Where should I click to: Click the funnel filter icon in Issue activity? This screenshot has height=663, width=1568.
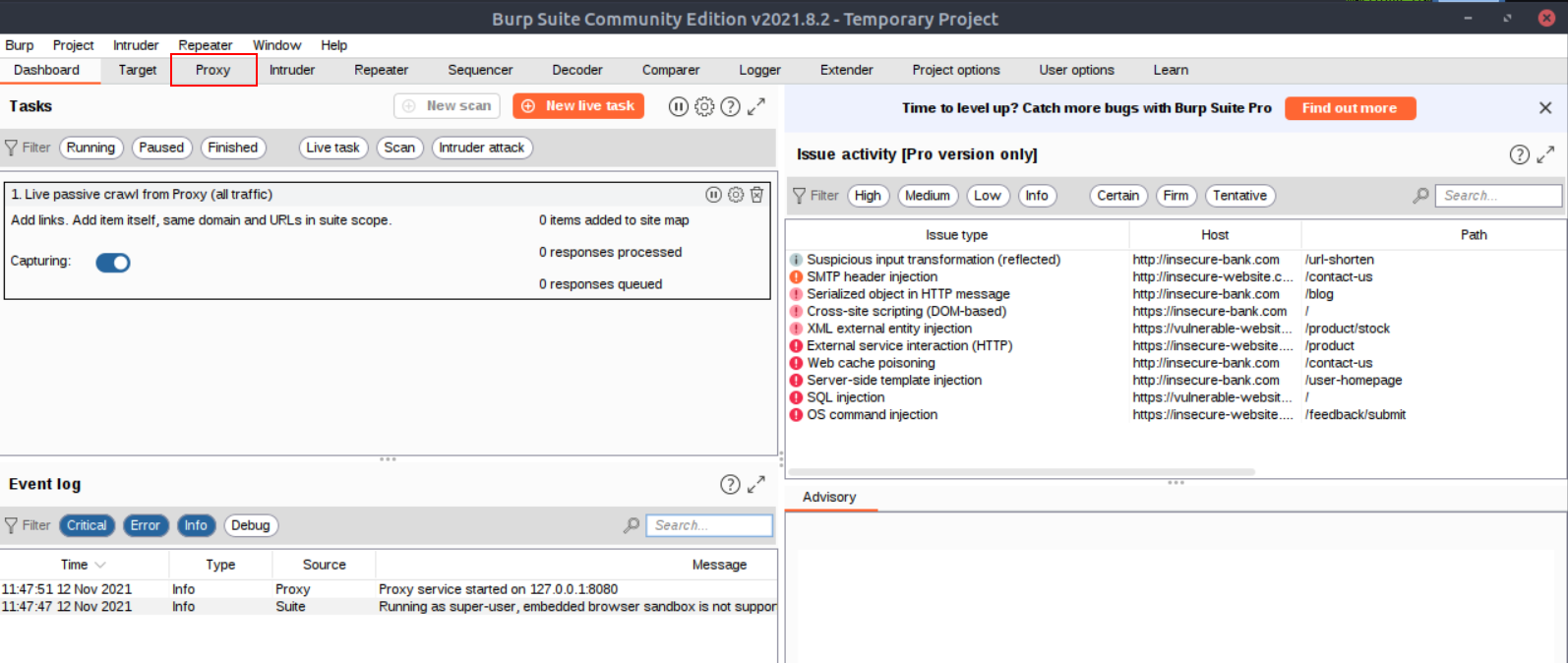pyautogui.click(x=800, y=196)
